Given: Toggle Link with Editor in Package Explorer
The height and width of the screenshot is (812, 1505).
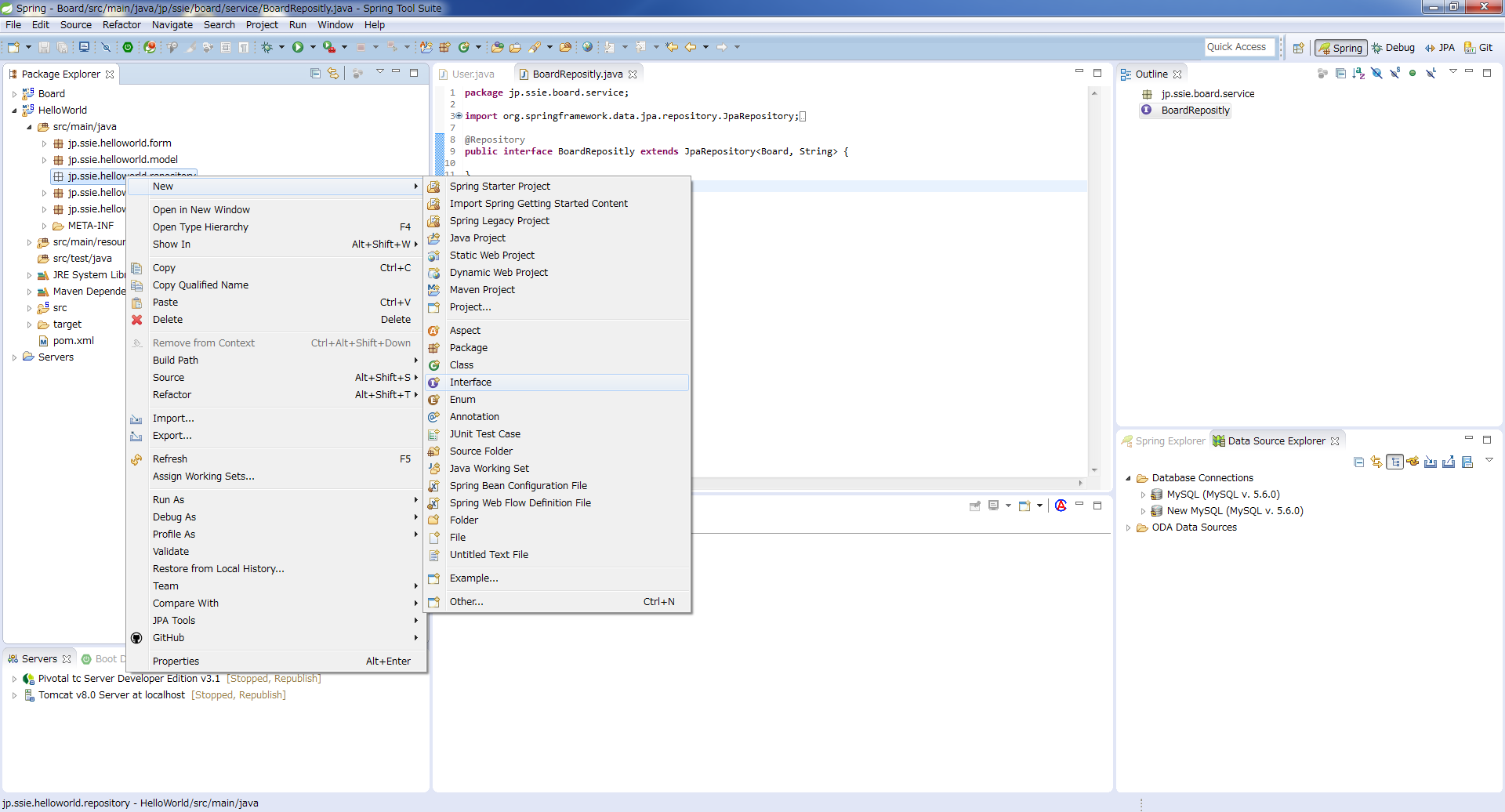Looking at the screenshot, I should pyautogui.click(x=333, y=74).
